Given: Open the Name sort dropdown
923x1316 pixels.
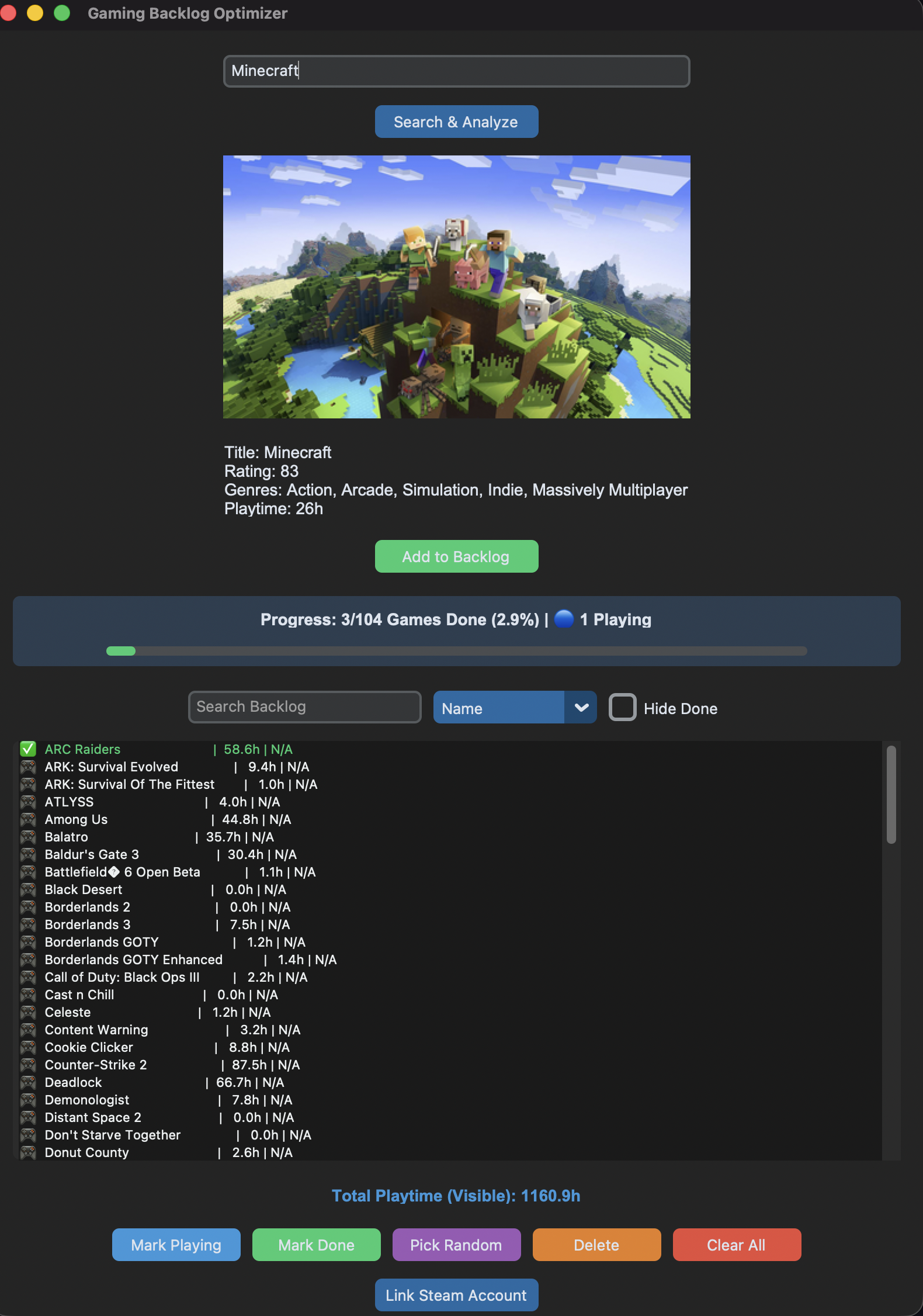Looking at the screenshot, I should [x=515, y=707].
